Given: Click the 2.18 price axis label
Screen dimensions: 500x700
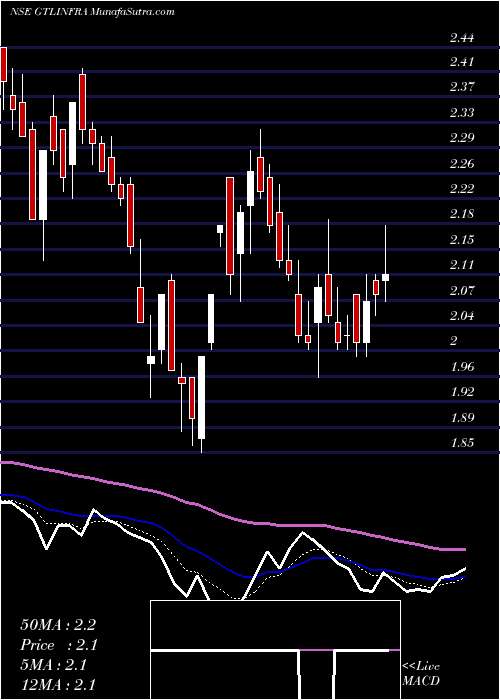Looking at the screenshot, I should point(462,214).
